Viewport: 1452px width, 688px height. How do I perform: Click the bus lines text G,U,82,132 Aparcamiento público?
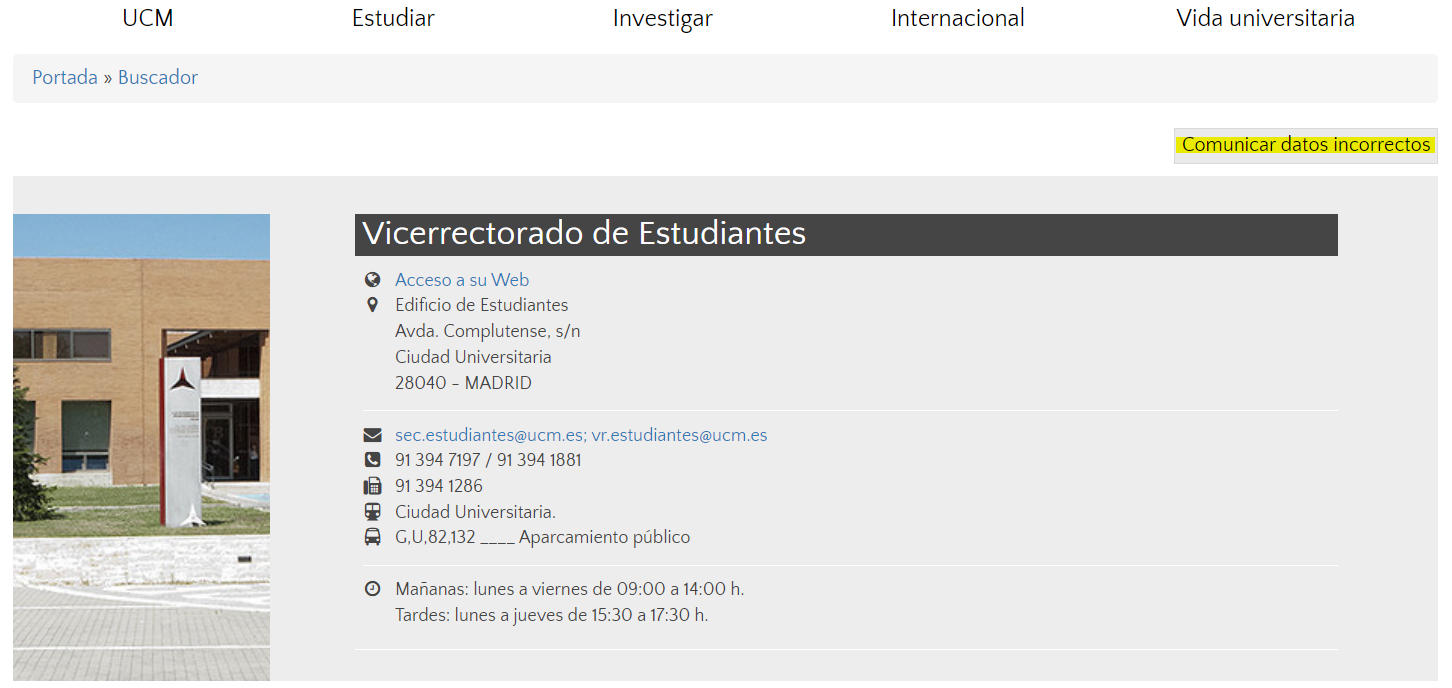pyautogui.click(x=543, y=537)
